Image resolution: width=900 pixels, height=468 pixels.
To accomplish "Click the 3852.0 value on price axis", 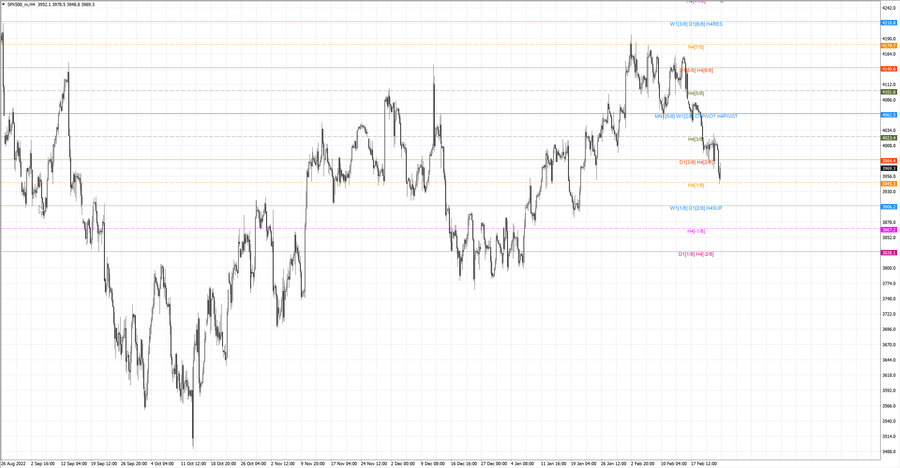I will click(x=889, y=237).
